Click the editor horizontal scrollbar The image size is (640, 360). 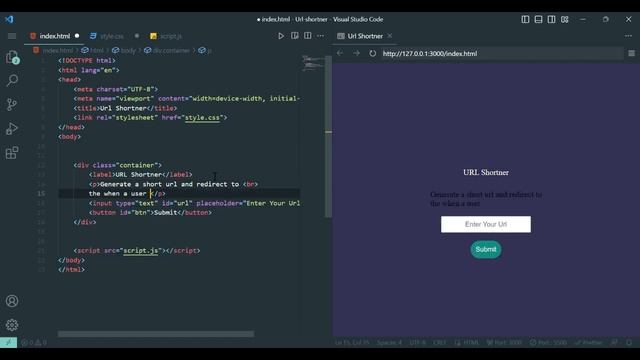point(156,334)
